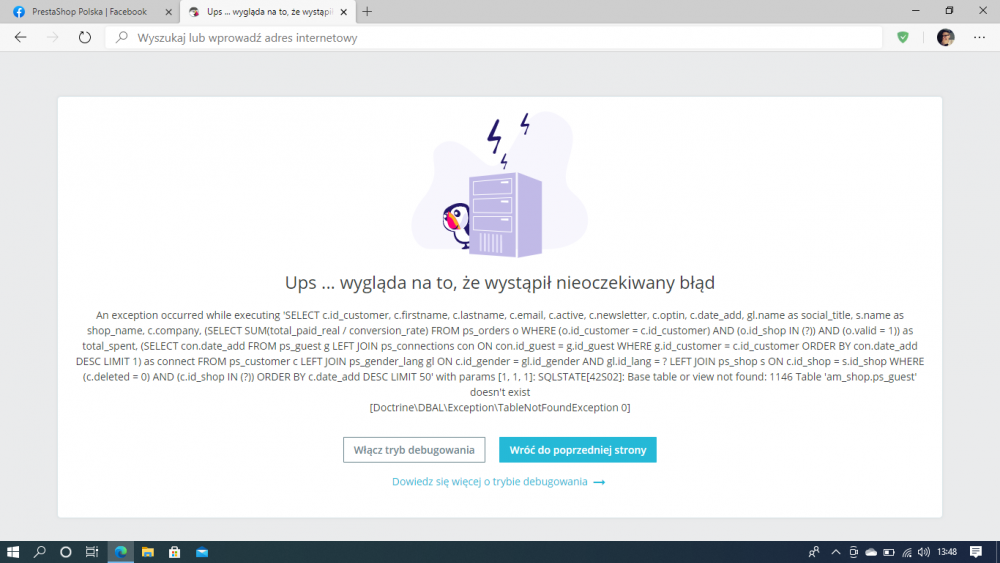The height and width of the screenshot is (563, 1000).
Task: Open the green shield tracking protection icon
Action: [902, 38]
